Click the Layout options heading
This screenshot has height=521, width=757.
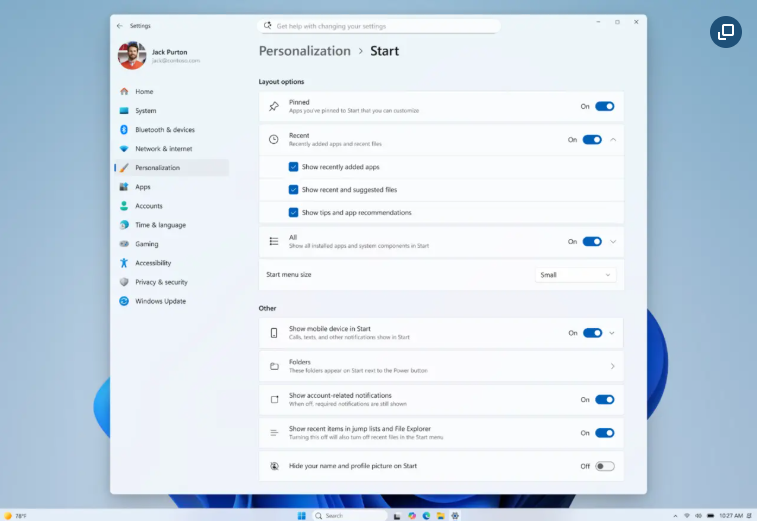click(281, 82)
